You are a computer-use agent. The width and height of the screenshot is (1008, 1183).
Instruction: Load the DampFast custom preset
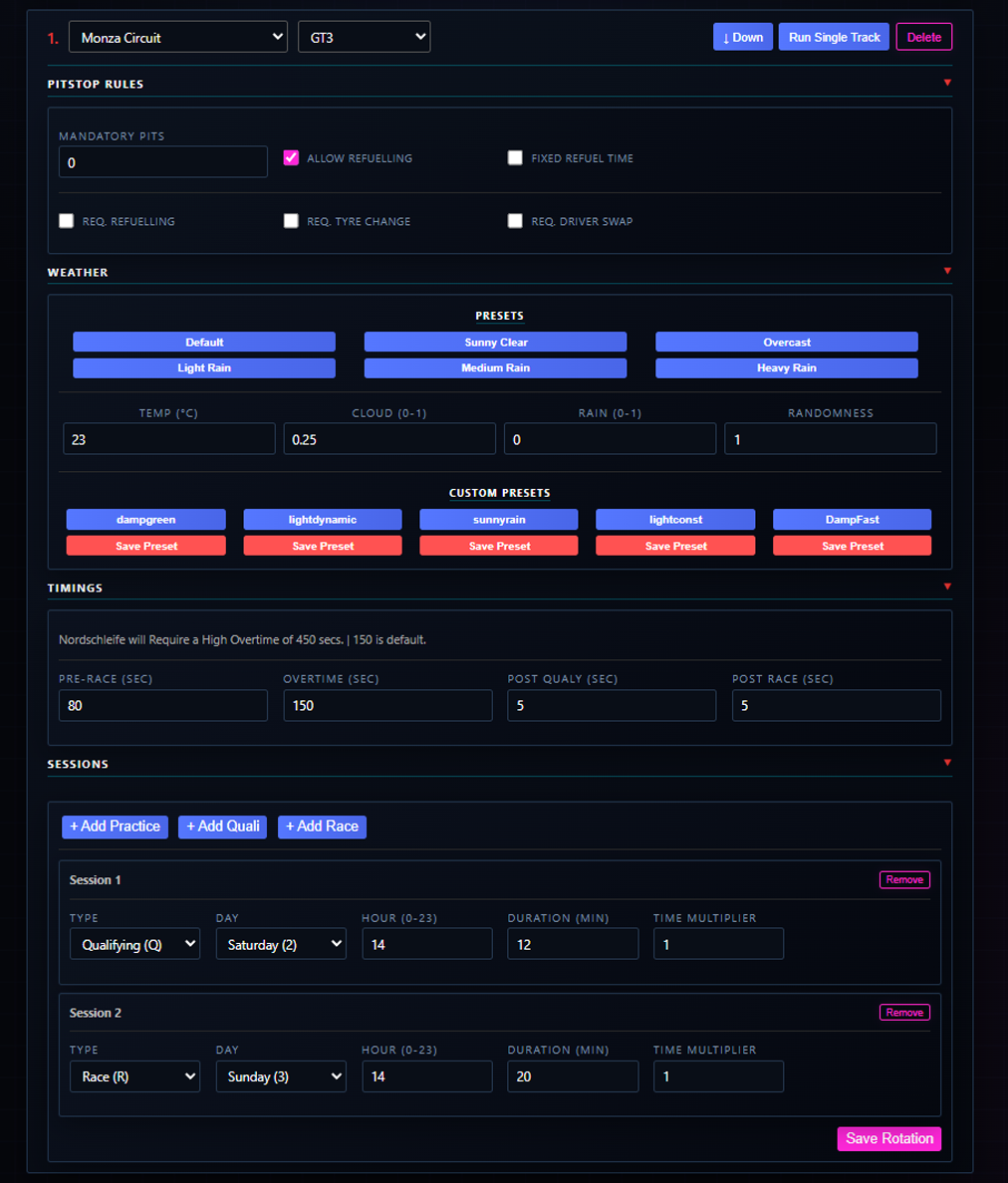(853, 520)
